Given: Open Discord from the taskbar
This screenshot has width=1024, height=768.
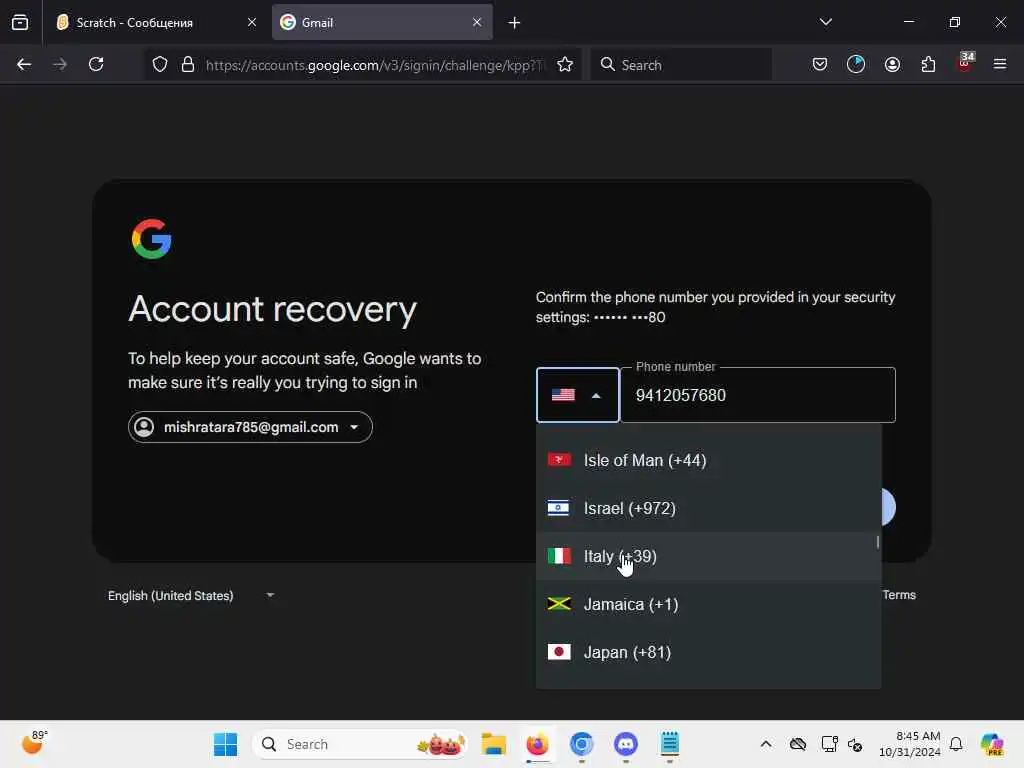Looking at the screenshot, I should [626, 744].
